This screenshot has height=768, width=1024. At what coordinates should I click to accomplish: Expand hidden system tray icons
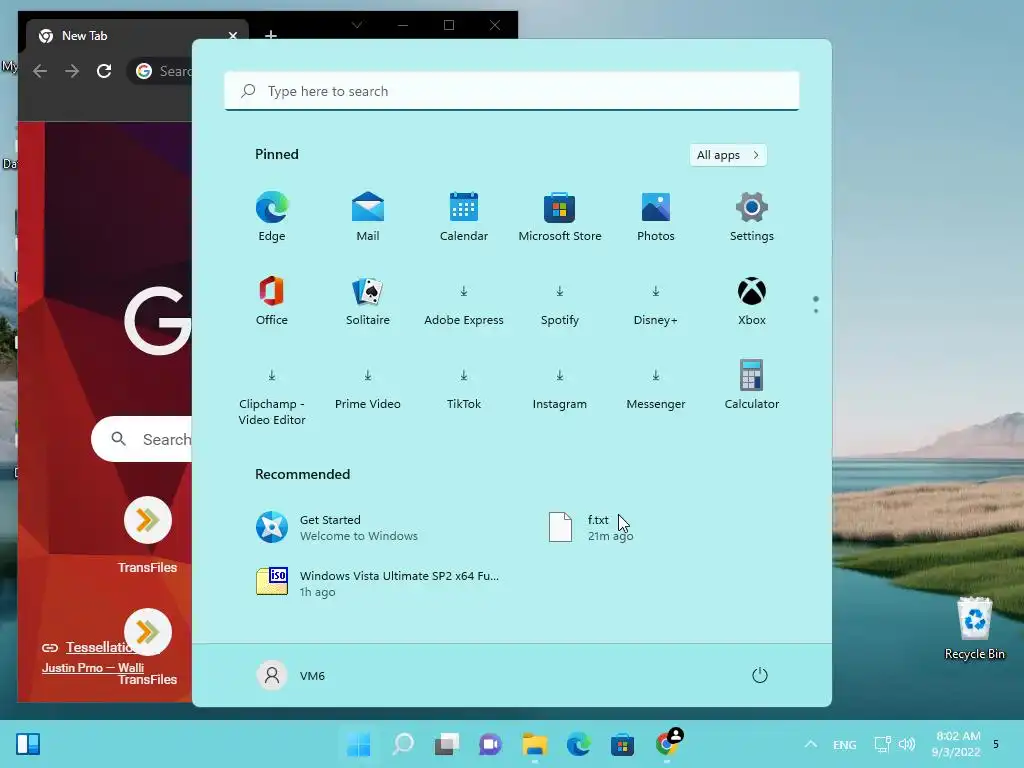810,744
